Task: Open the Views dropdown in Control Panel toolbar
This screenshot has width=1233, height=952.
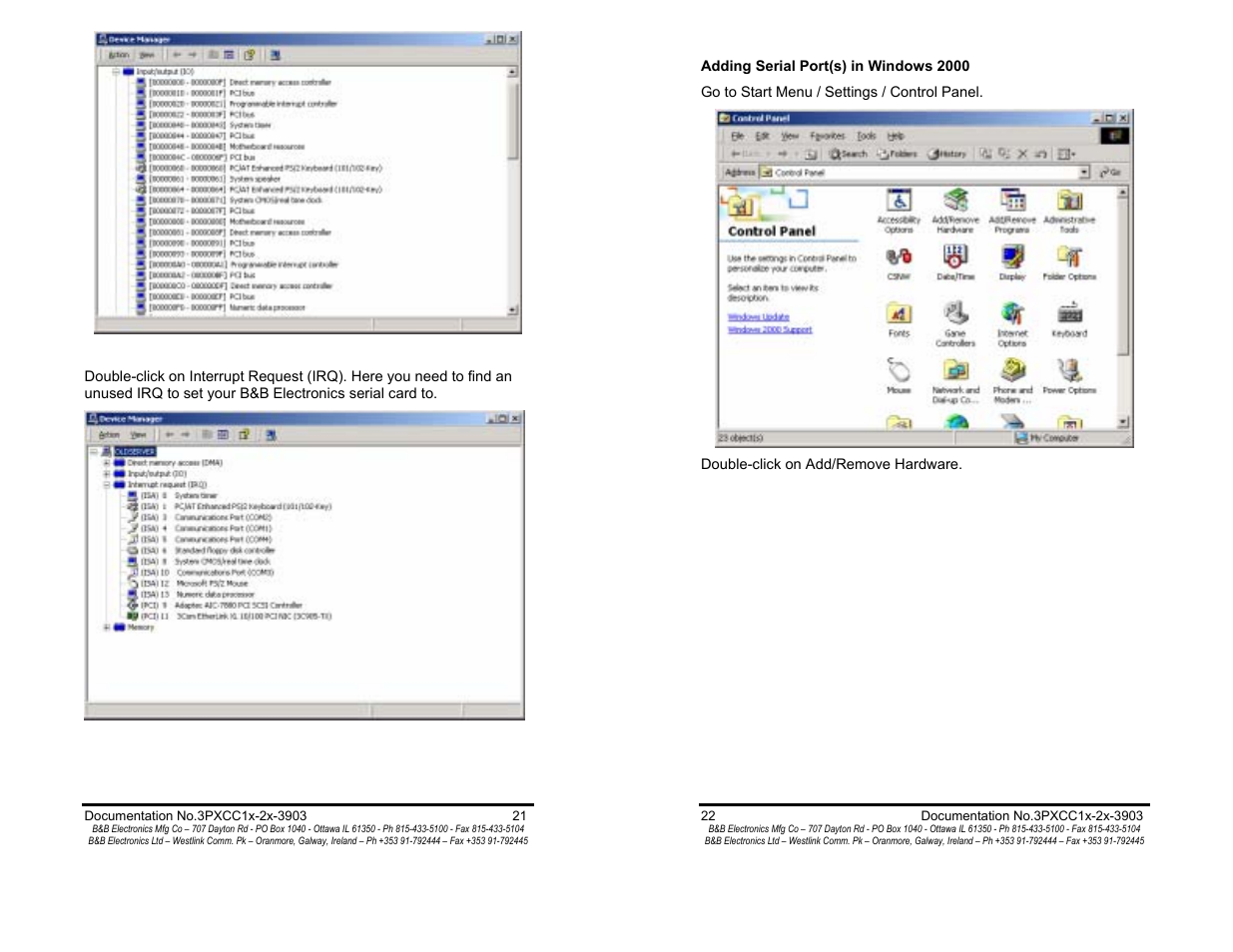Action: [1066, 155]
